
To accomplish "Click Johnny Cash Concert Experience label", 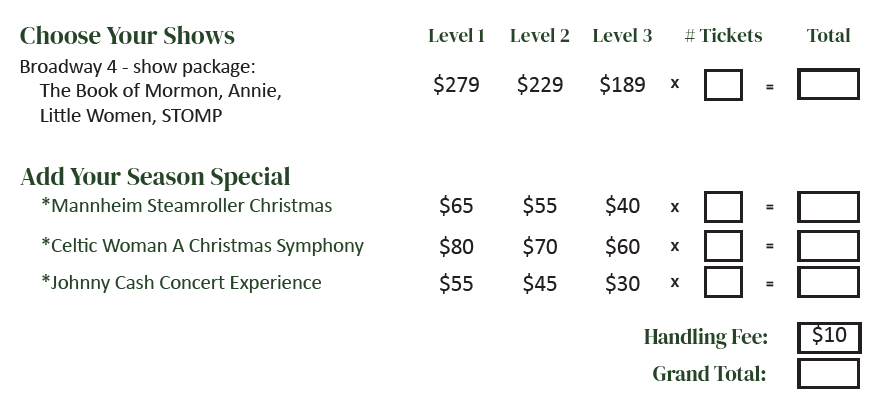I will point(181,282).
